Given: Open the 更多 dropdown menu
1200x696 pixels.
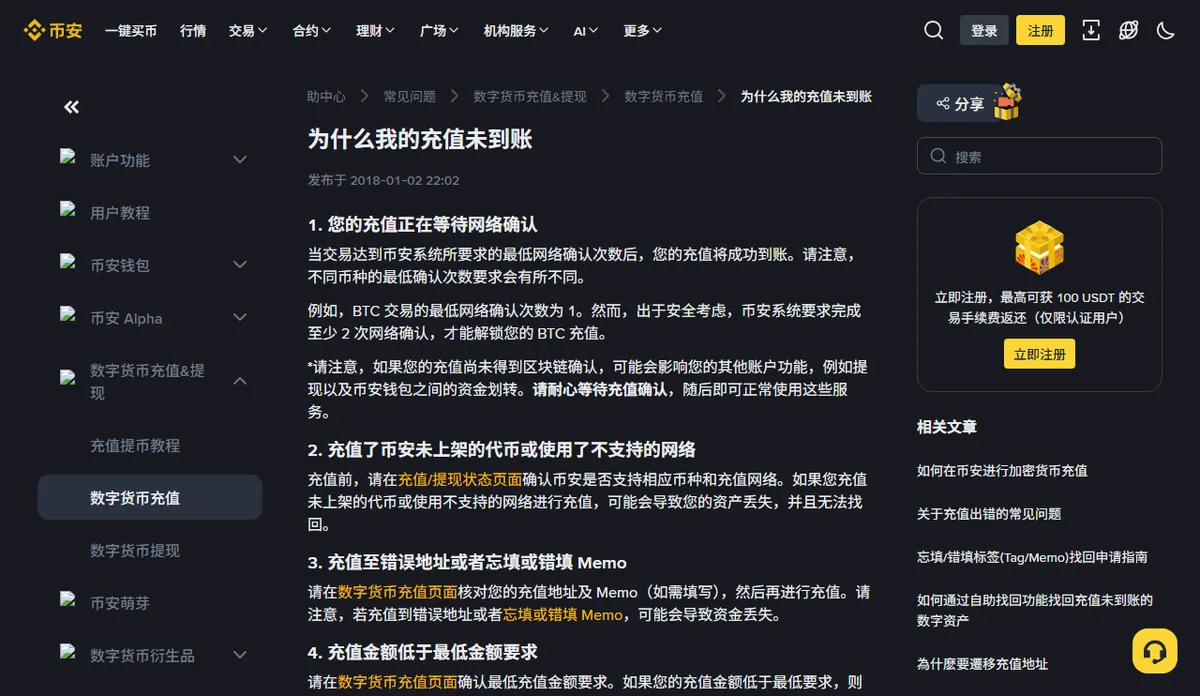Looking at the screenshot, I should (x=643, y=31).
